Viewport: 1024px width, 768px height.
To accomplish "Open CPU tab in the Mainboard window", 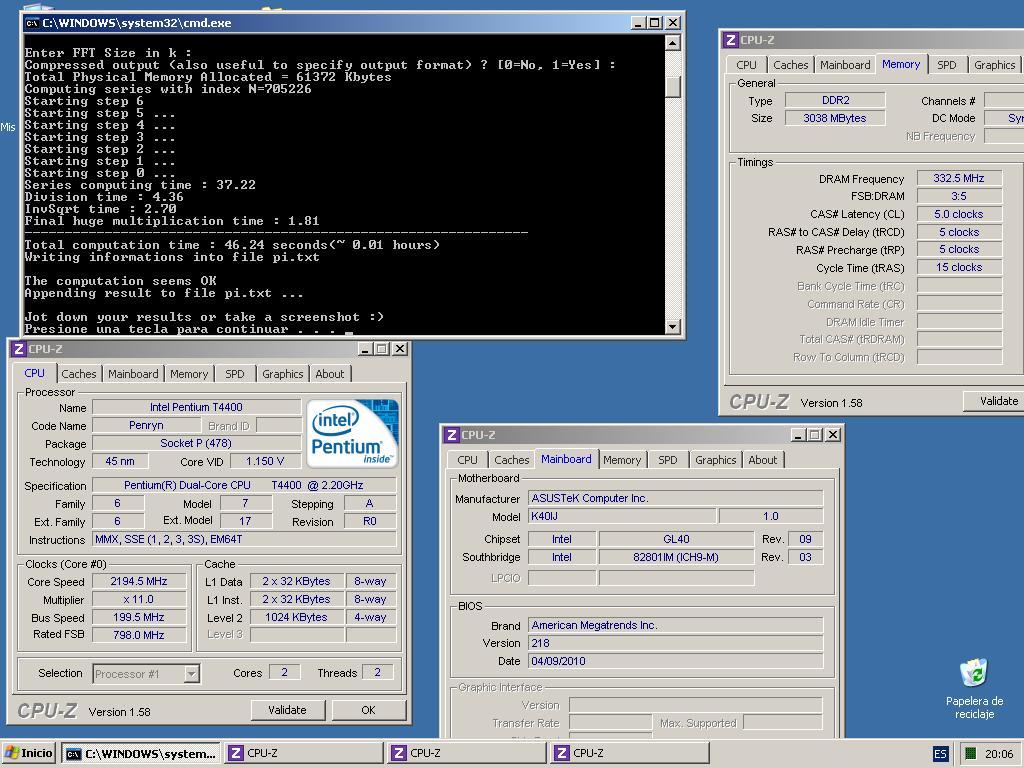I will click(468, 460).
